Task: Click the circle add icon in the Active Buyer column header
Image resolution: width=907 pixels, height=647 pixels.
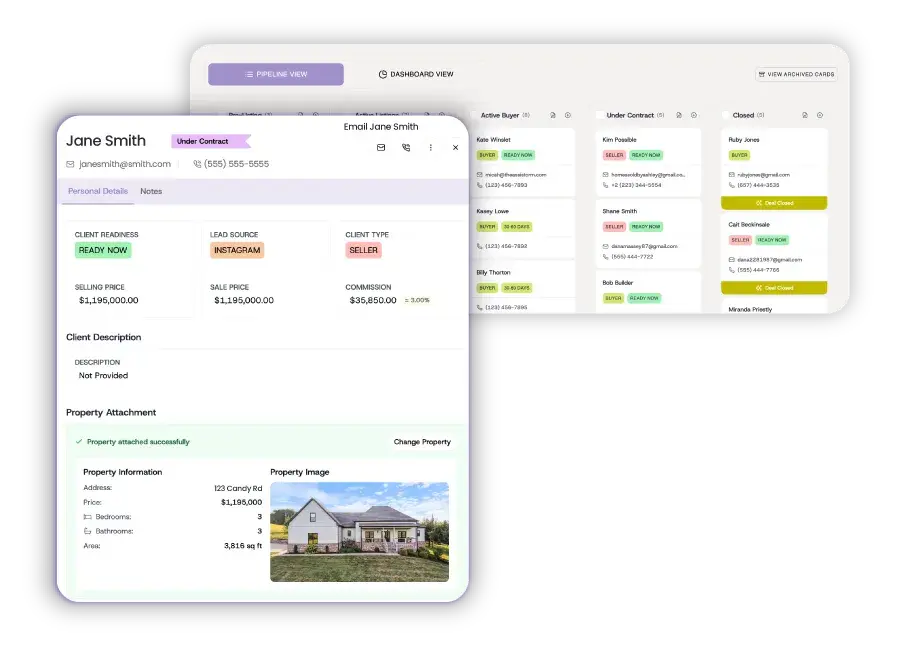Action: (x=568, y=115)
